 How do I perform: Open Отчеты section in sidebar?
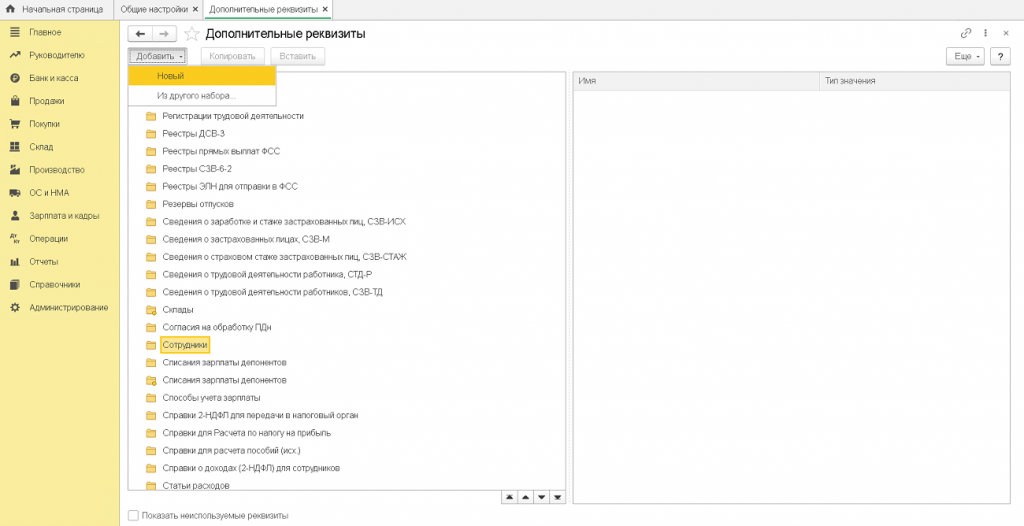point(44,261)
